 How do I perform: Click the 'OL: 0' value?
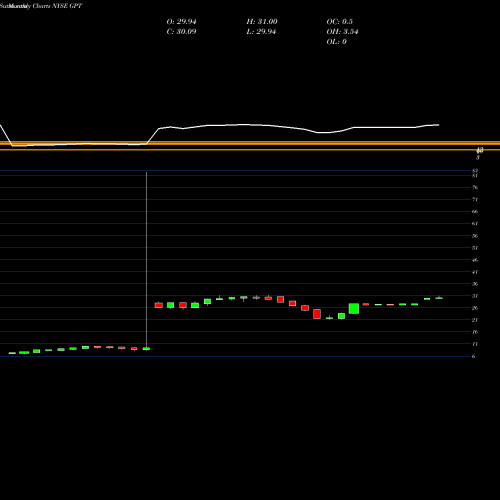336,42
